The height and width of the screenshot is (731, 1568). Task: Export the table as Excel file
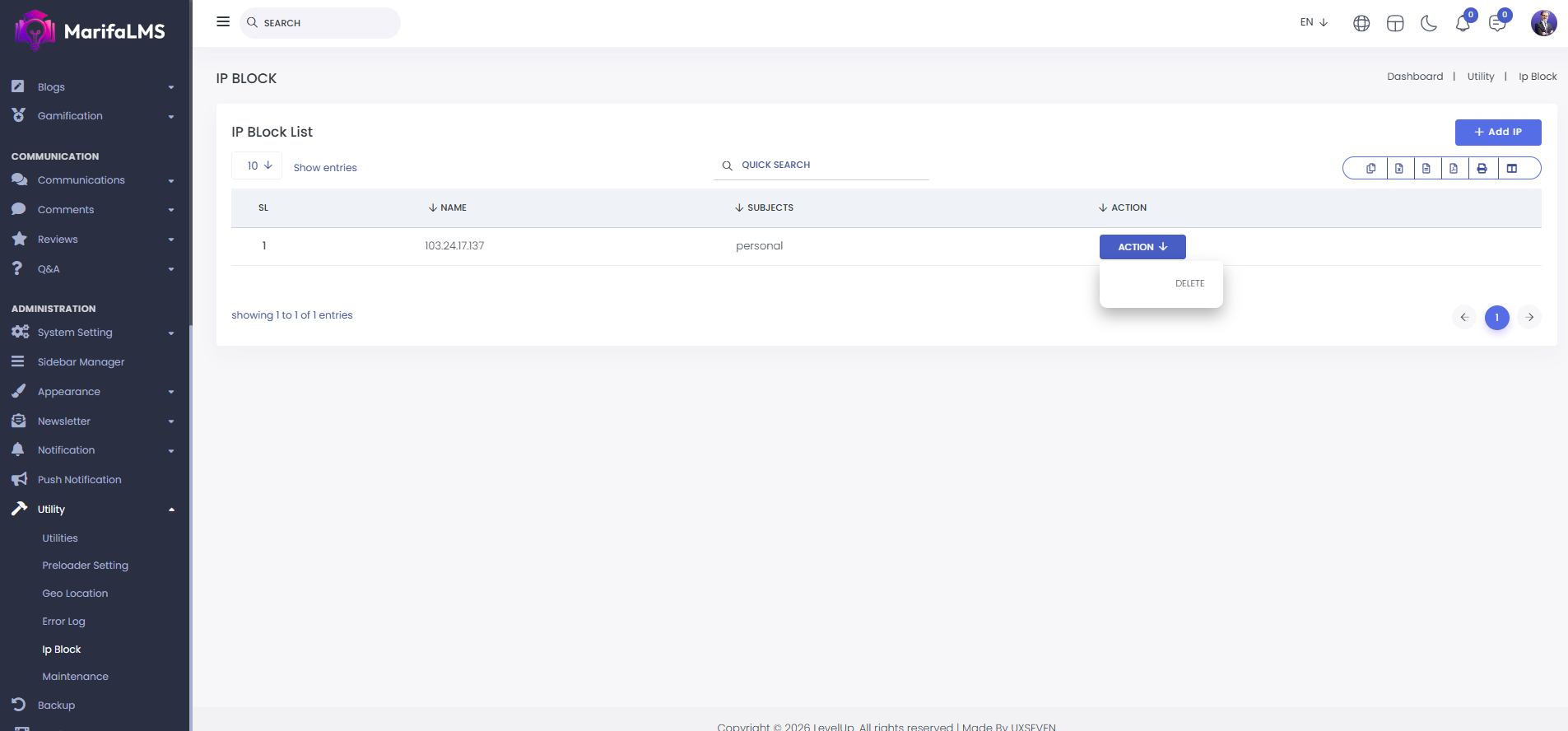[1398, 169]
